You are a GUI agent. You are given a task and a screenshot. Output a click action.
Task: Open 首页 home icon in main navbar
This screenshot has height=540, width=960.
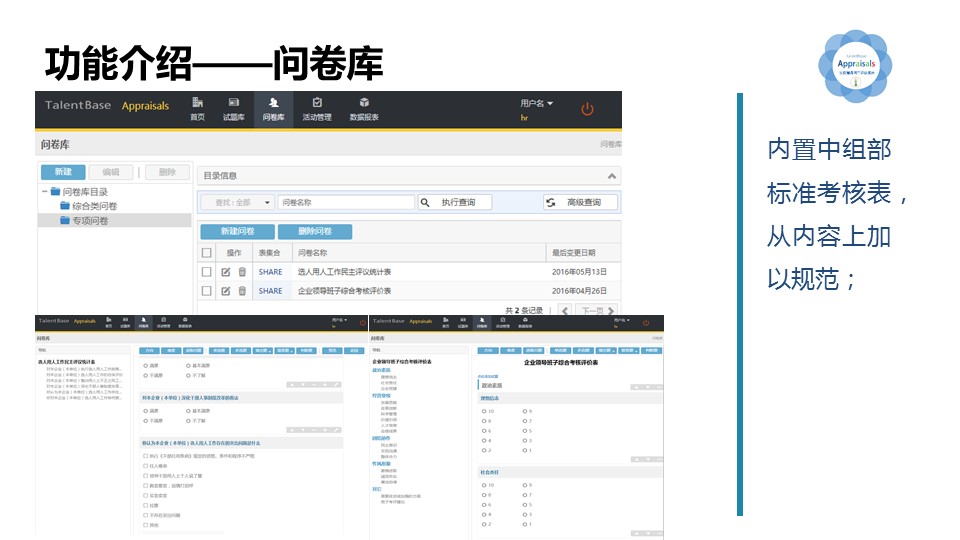[x=197, y=103]
